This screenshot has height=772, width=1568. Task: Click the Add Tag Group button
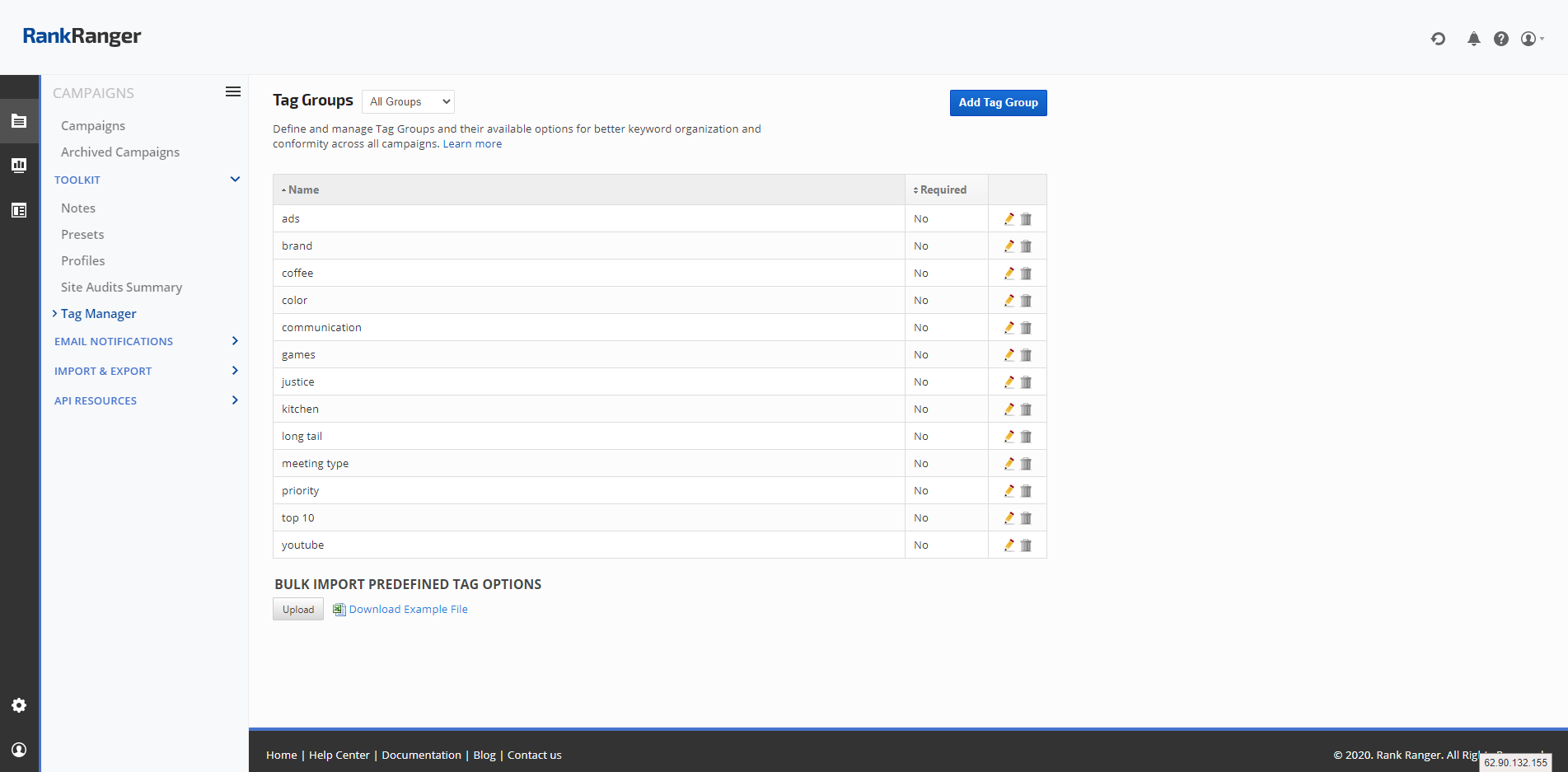click(x=998, y=103)
